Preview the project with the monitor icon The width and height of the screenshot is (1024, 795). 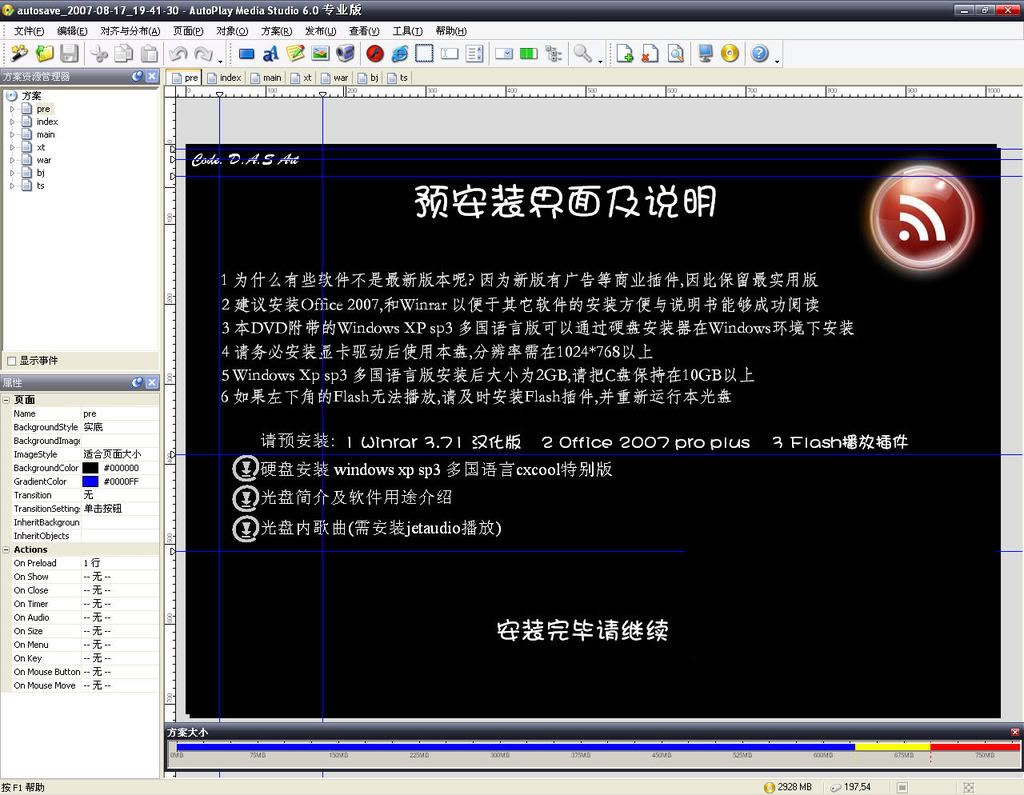click(x=705, y=54)
